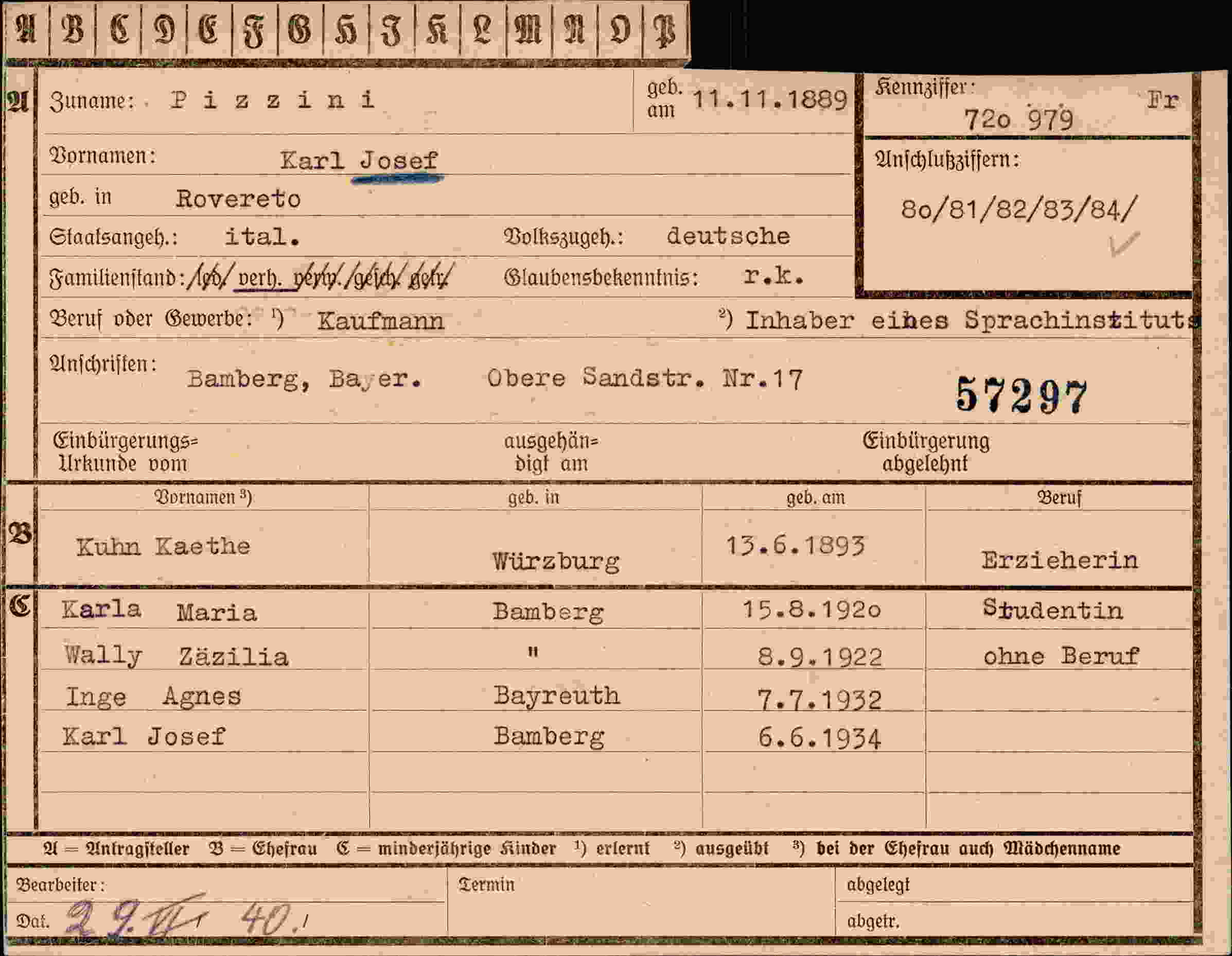Click "Bamberg" in the Karla Maria row

(548, 612)
